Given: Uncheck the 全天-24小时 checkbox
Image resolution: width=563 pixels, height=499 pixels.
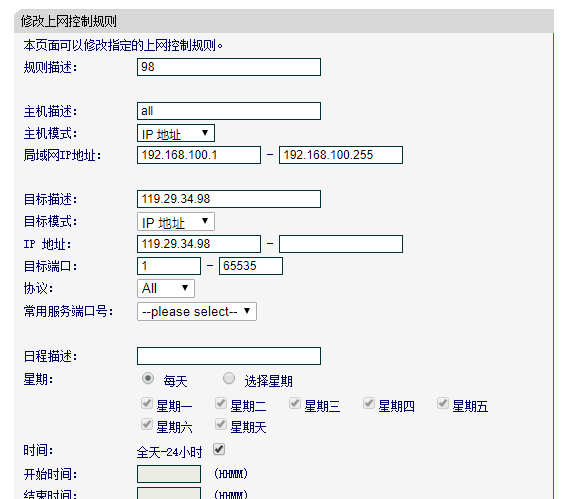Looking at the screenshot, I should pos(219,449).
